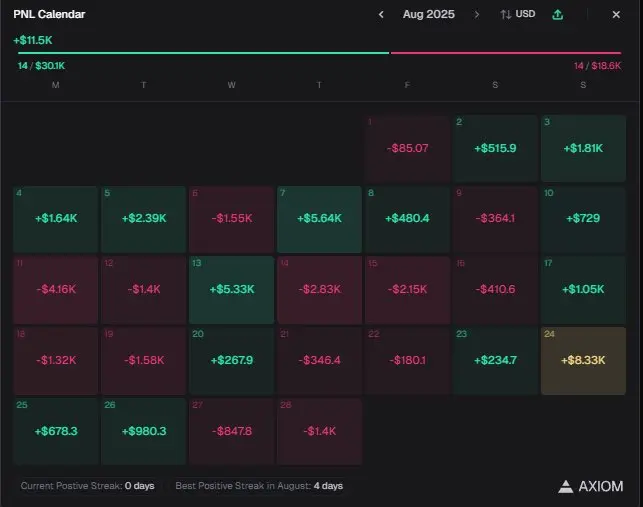Select day 18 cell showing -$1.32K
This screenshot has width=643, height=507.
tap(56, 361)
